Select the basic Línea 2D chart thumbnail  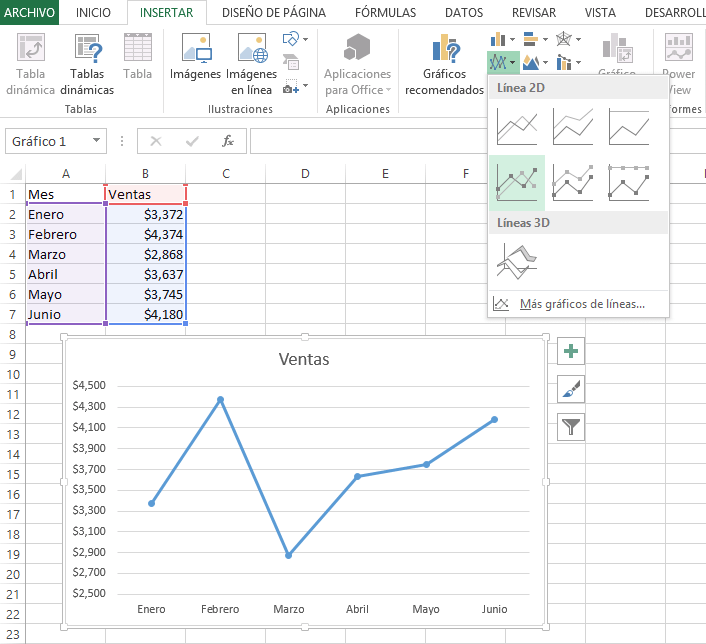[x=517, y=127]
